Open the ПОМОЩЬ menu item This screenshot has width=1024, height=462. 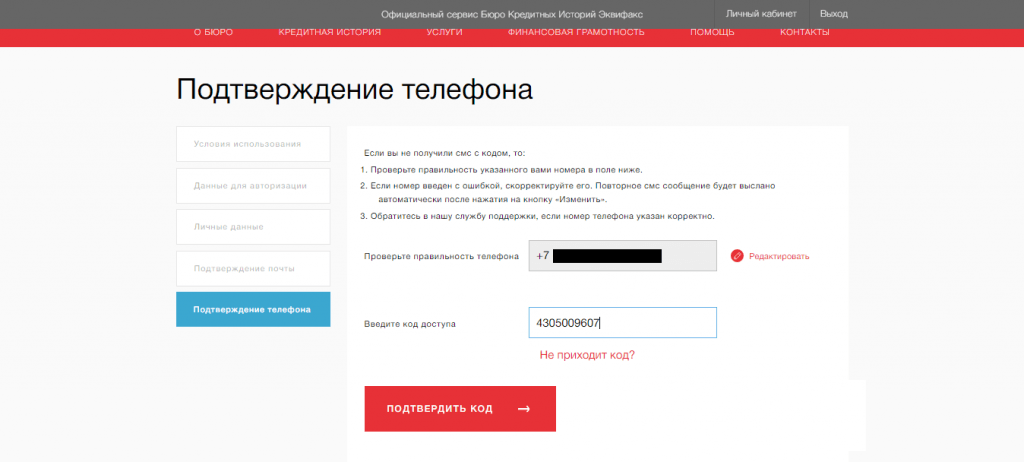click(x=712, y=32)
